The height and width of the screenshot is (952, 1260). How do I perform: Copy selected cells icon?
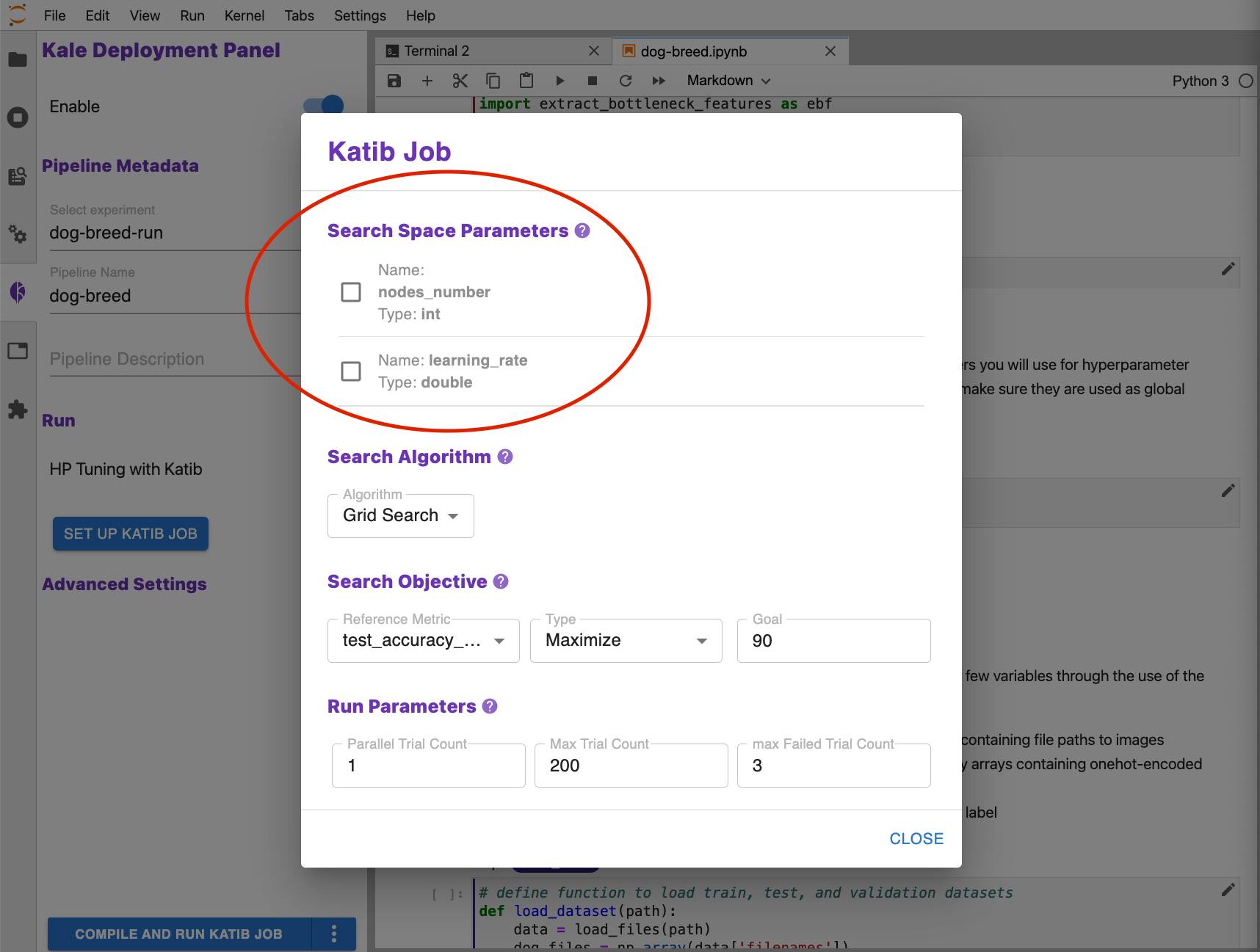pyautogui.click(x=493, y=81)
